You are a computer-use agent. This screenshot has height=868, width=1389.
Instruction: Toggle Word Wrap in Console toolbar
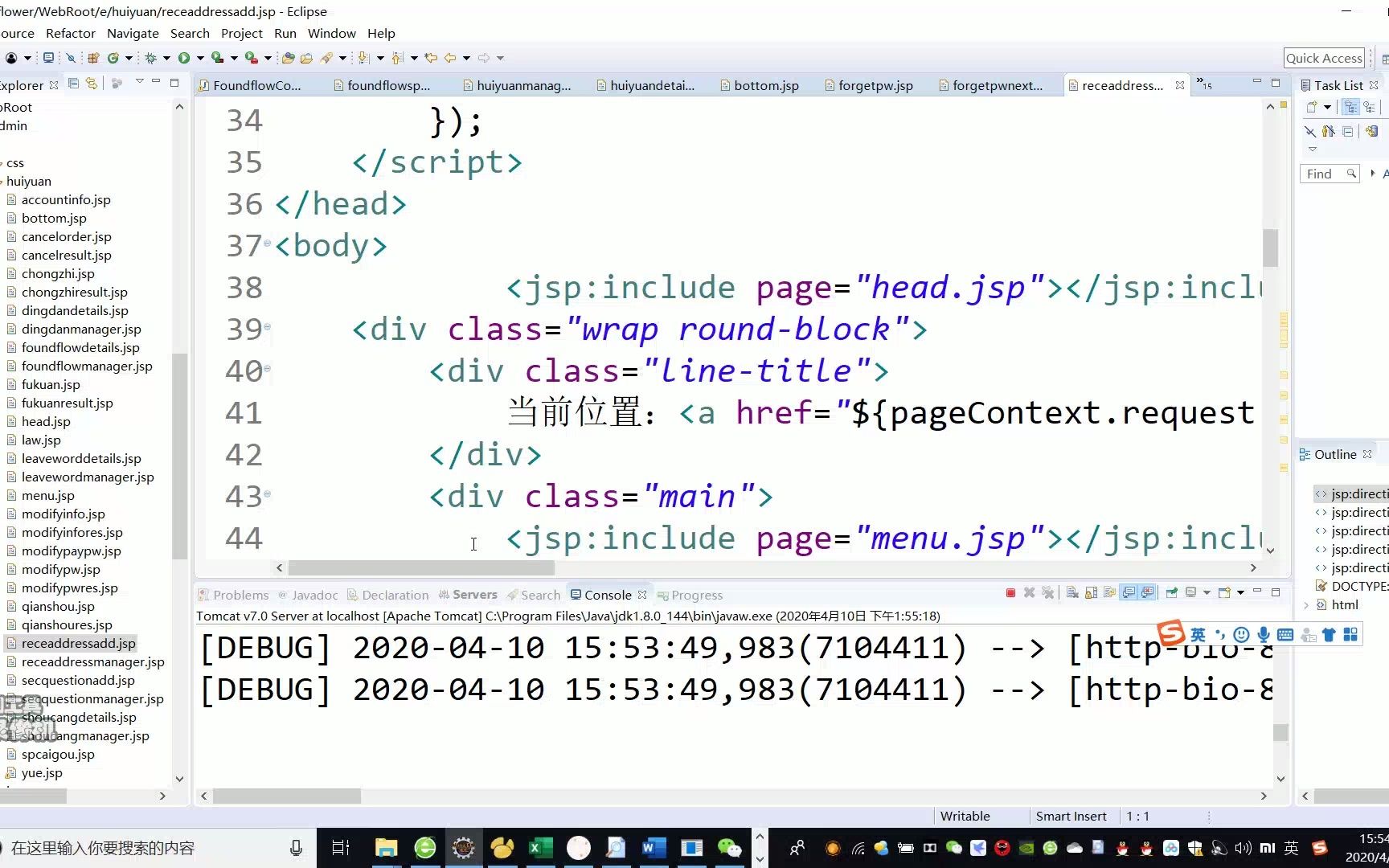1110,593
